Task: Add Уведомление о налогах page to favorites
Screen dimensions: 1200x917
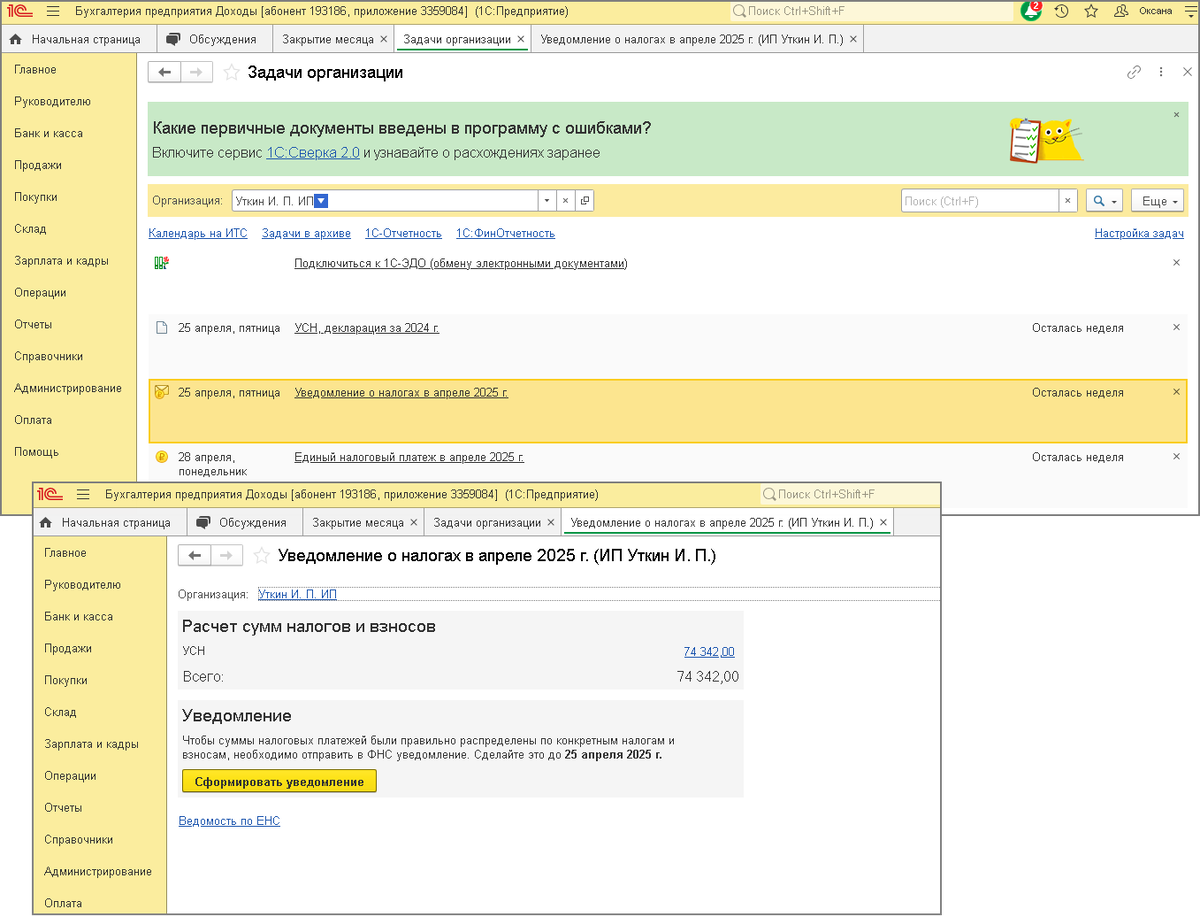Action: [x=261, y=555]
